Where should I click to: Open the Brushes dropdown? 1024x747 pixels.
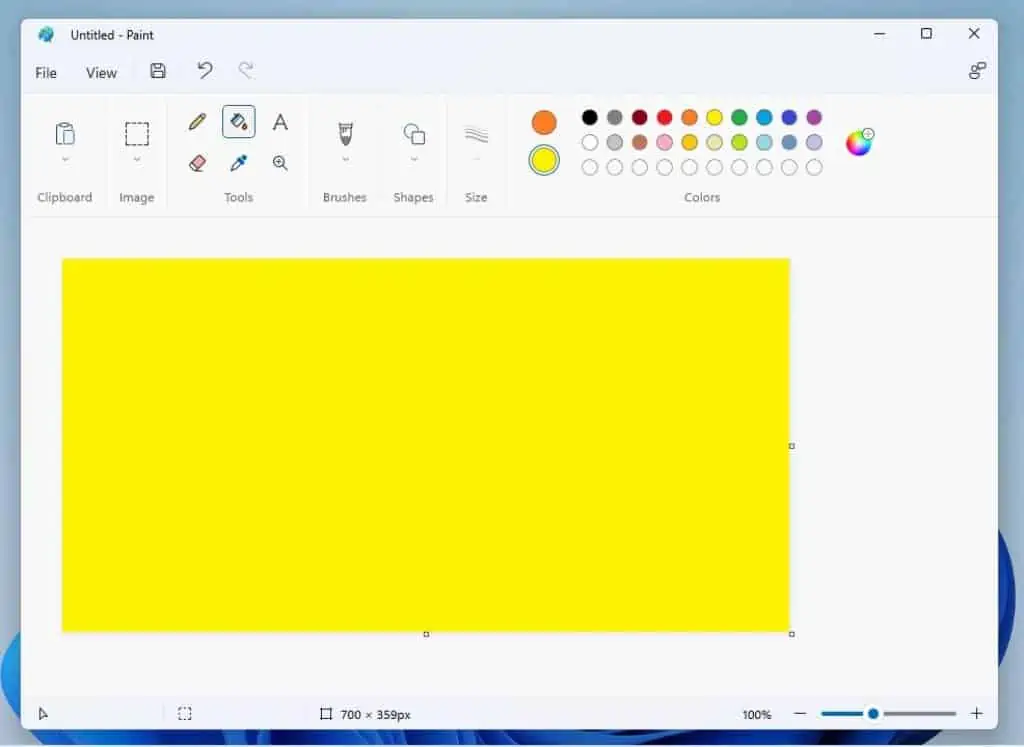click(x=345, y=159)
